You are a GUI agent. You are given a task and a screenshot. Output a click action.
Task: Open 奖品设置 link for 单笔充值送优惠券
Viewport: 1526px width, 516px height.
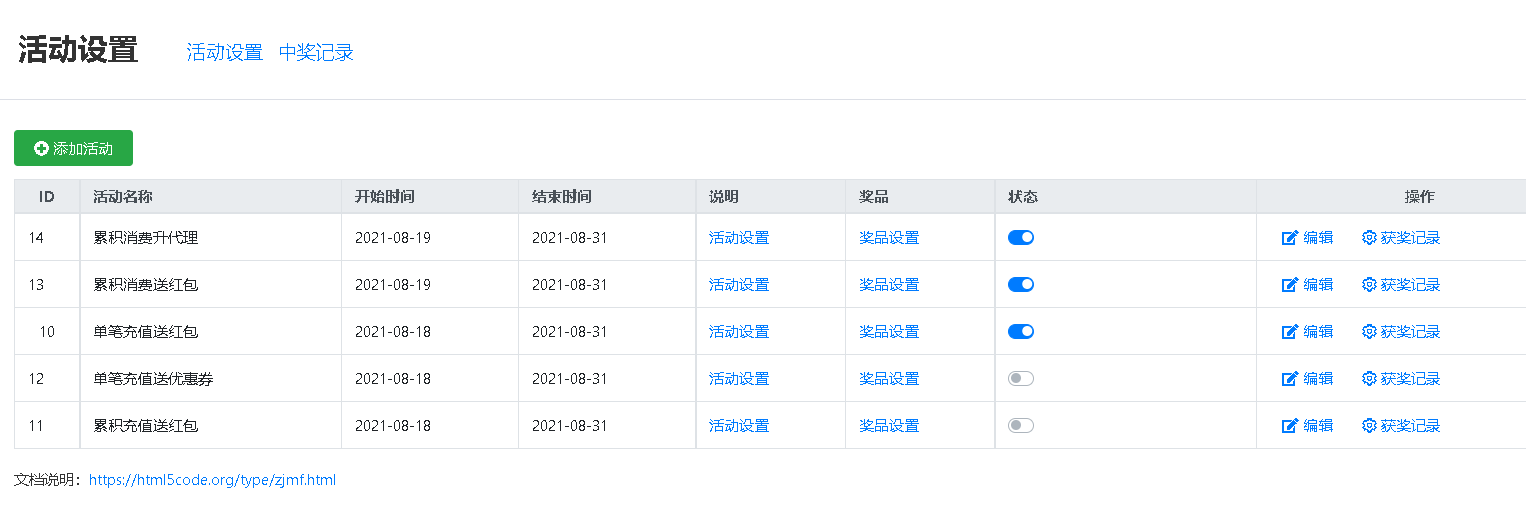[889, 379]
